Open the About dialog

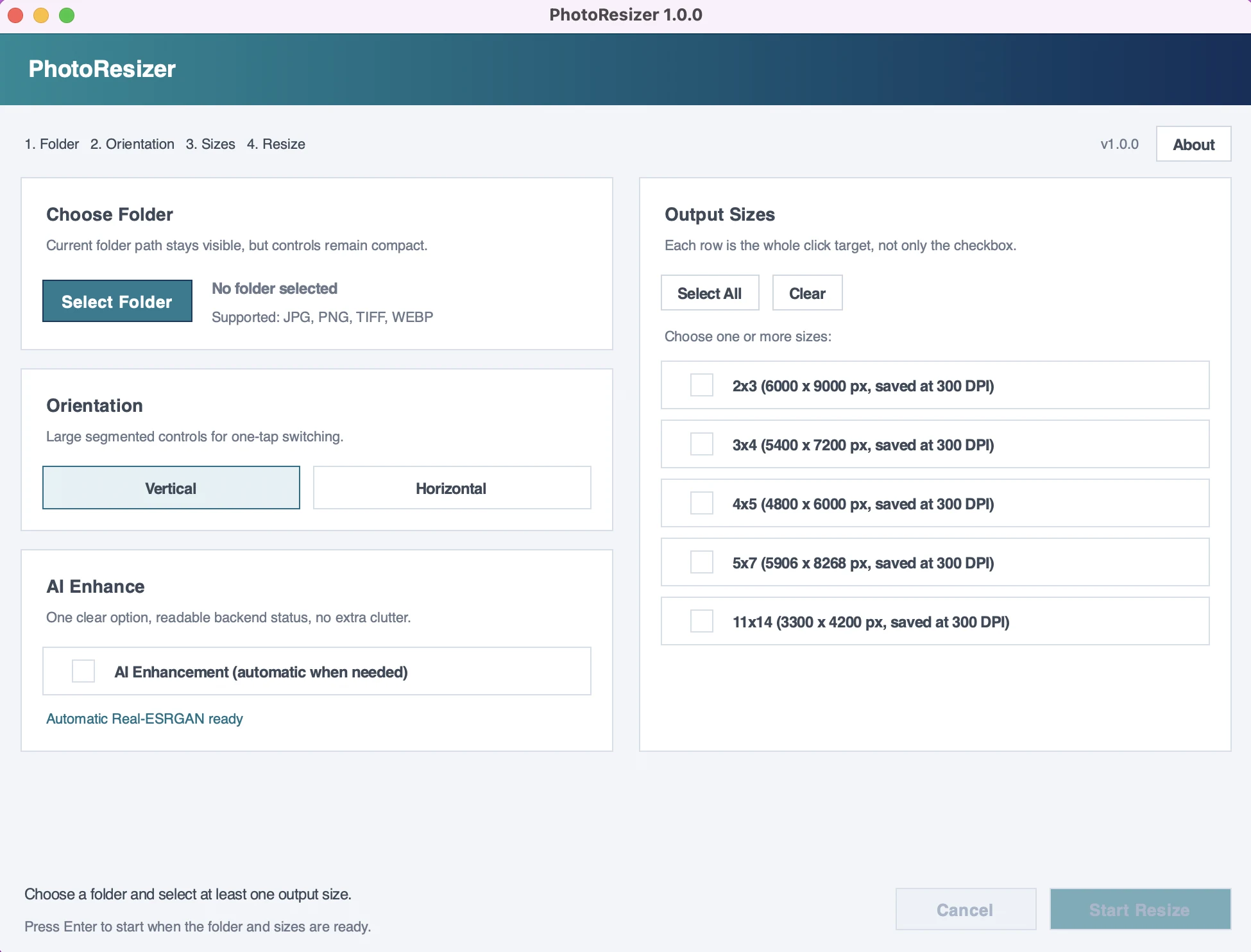1193,144
